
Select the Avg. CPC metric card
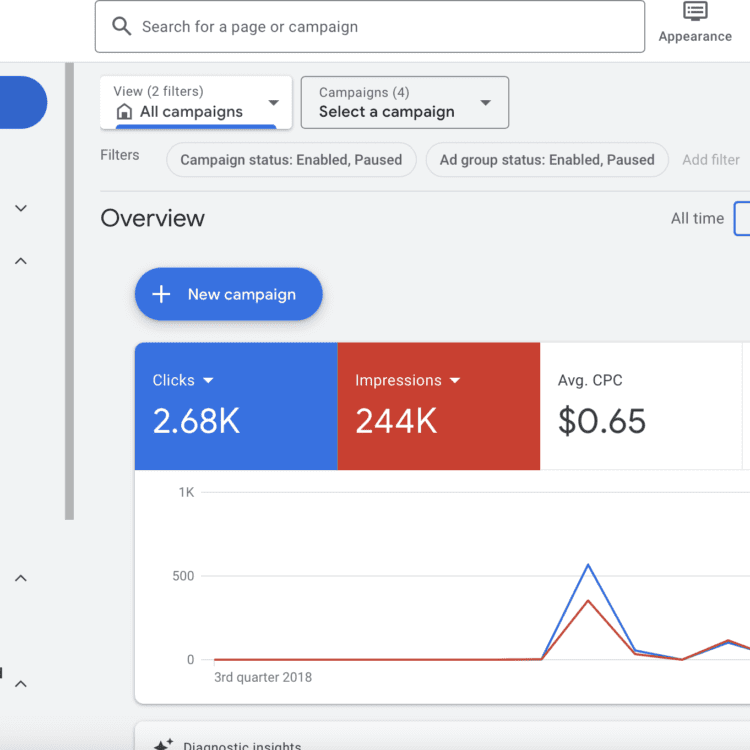641,406
